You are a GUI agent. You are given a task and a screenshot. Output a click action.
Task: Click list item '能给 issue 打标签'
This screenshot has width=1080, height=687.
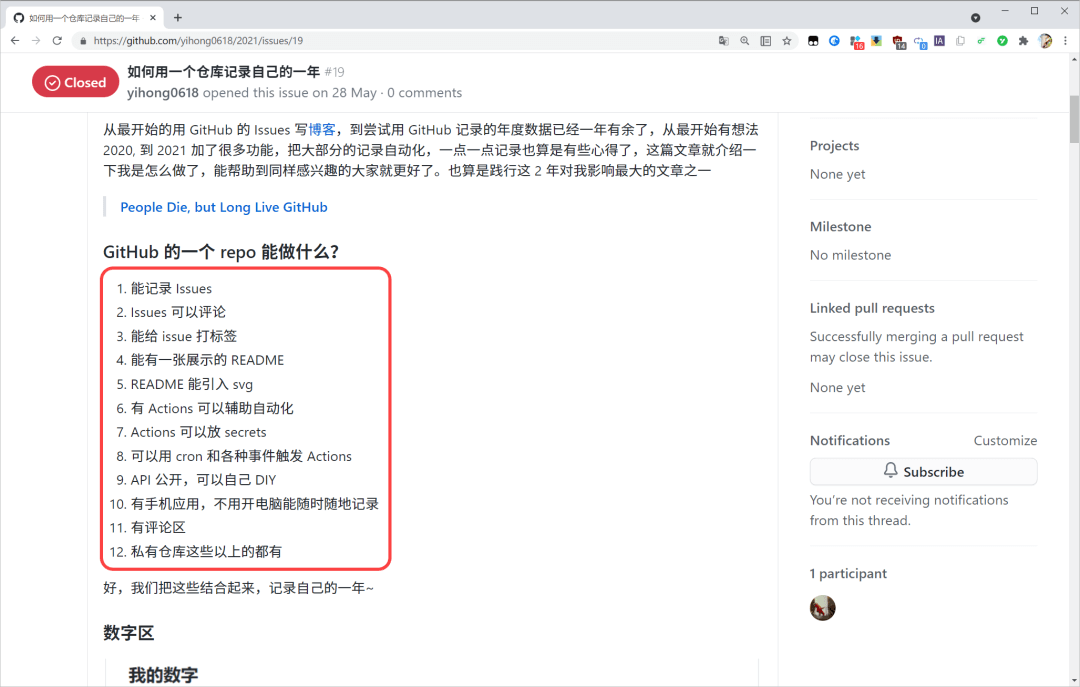[184, 336]
